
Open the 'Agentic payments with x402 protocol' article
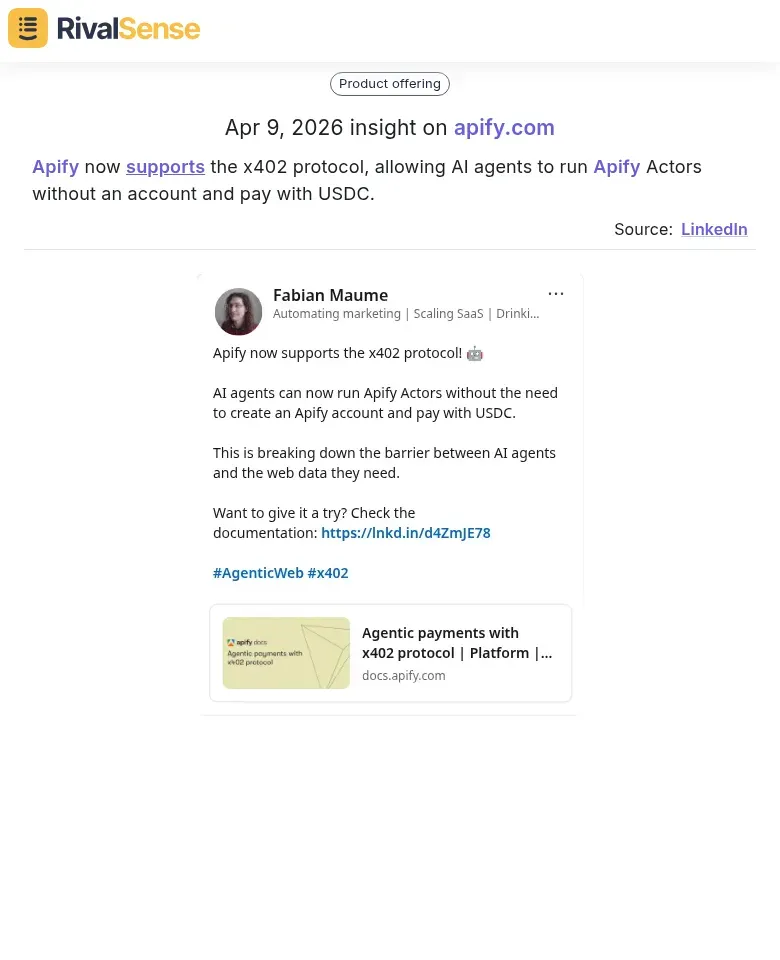pyautogui.click(x=456, y=642)
